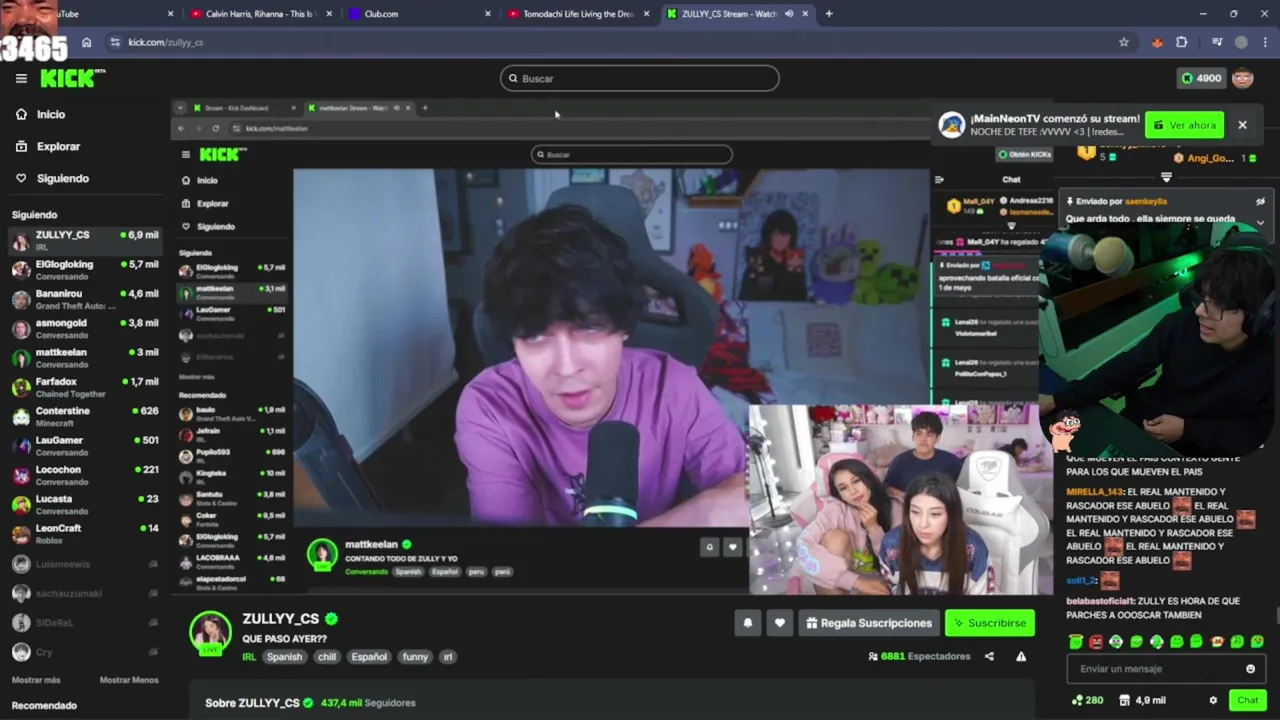1280x720 pixels.
Task: Focus the Buscar search field
Action: (x=640, y=78)
